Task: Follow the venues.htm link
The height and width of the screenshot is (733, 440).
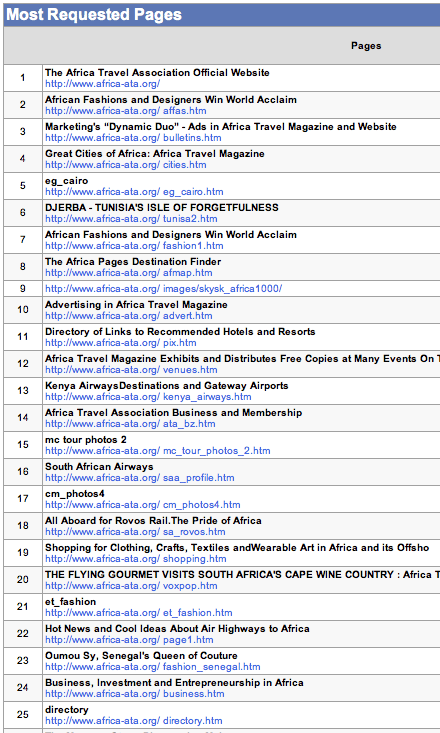Action: pyautogui.click(x=131, y=370)
